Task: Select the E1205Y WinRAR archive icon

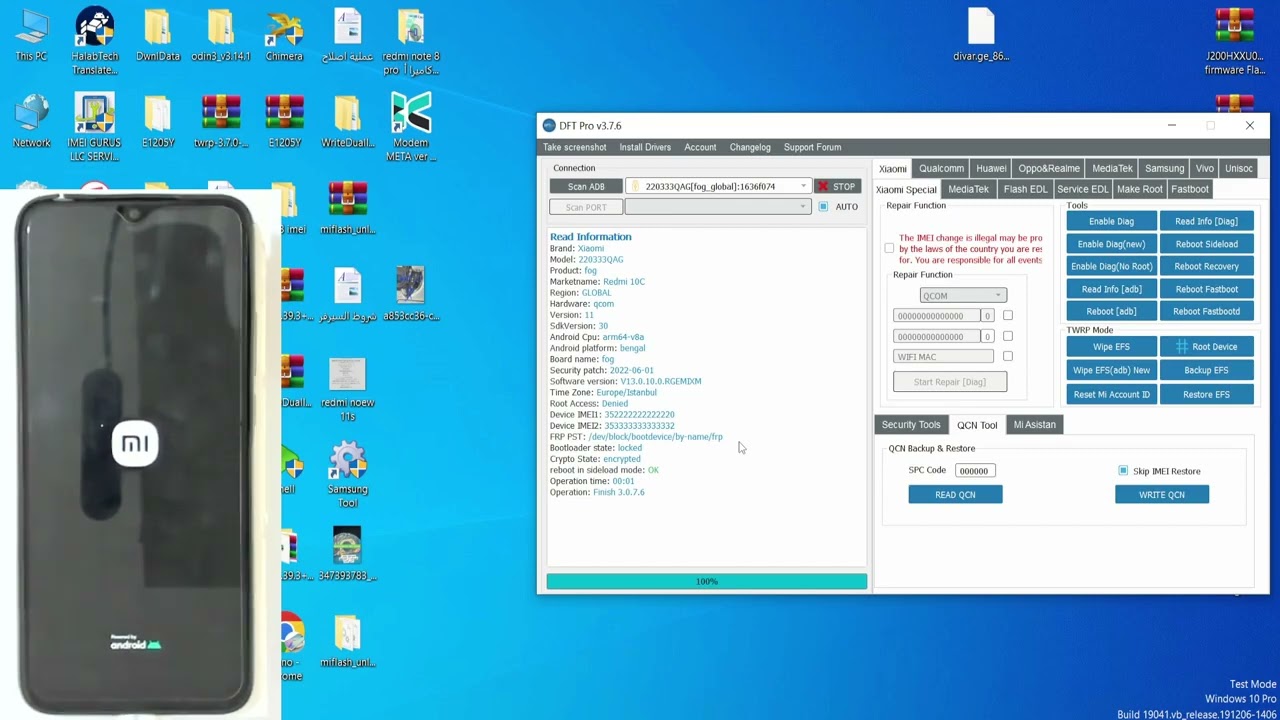Action: [x=284, y=121]
